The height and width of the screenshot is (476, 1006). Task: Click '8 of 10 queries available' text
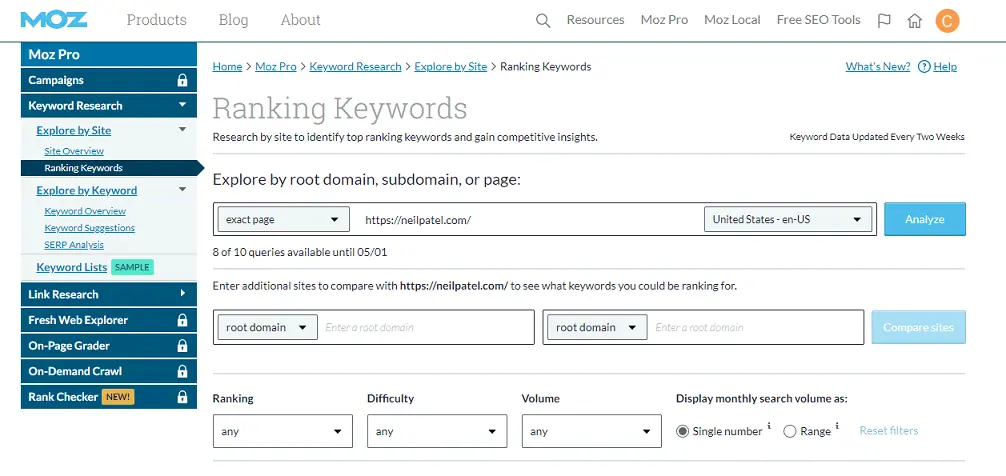[300, 252]
